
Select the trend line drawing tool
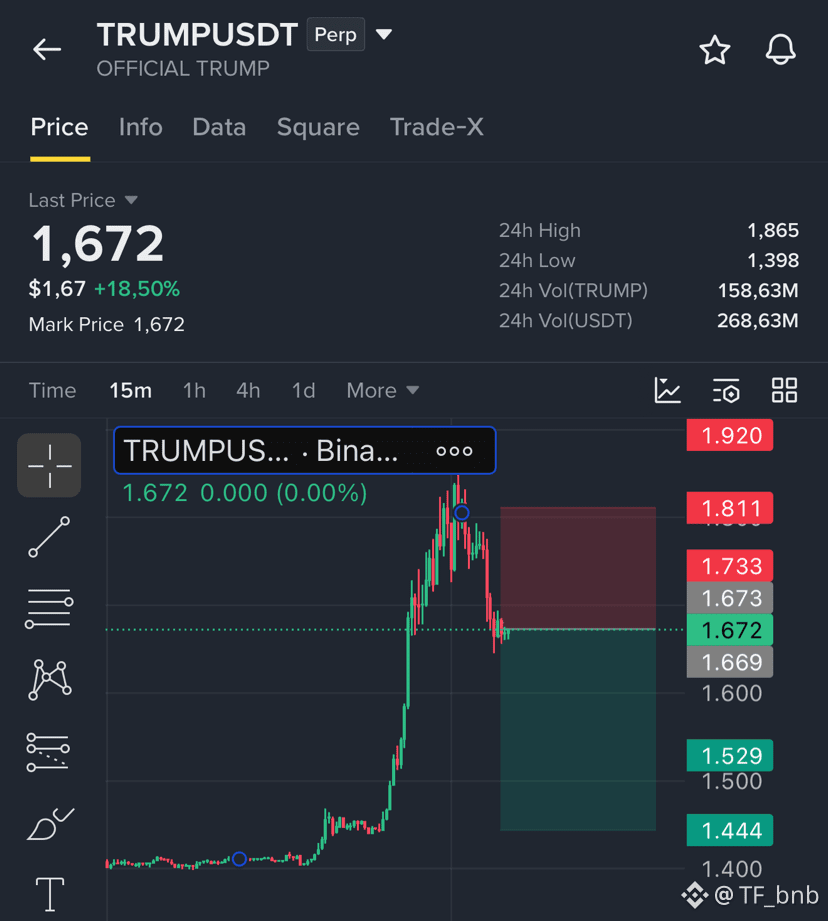[x=49, y=537]
